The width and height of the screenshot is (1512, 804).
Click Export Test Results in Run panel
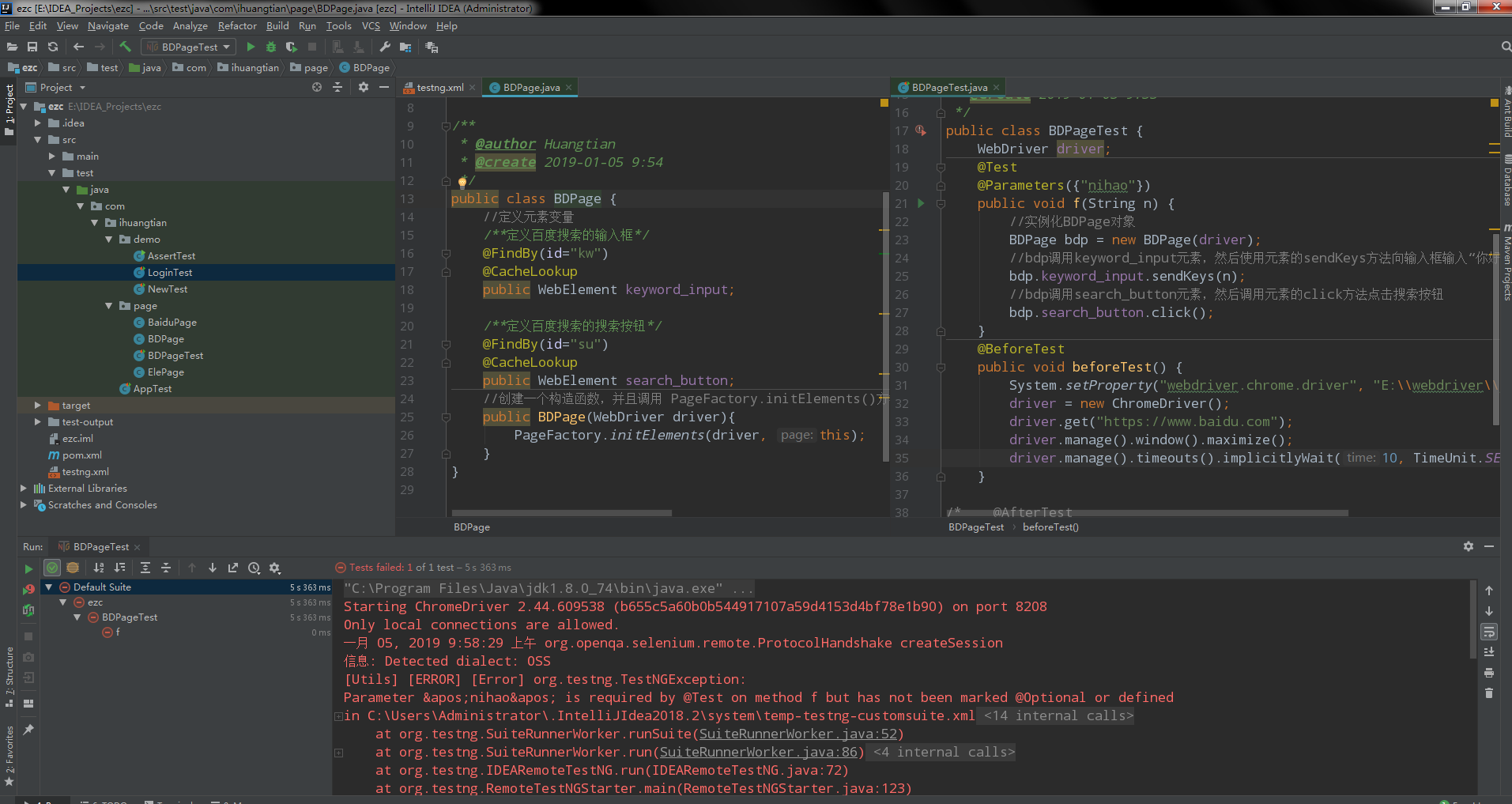click(233, 568)
